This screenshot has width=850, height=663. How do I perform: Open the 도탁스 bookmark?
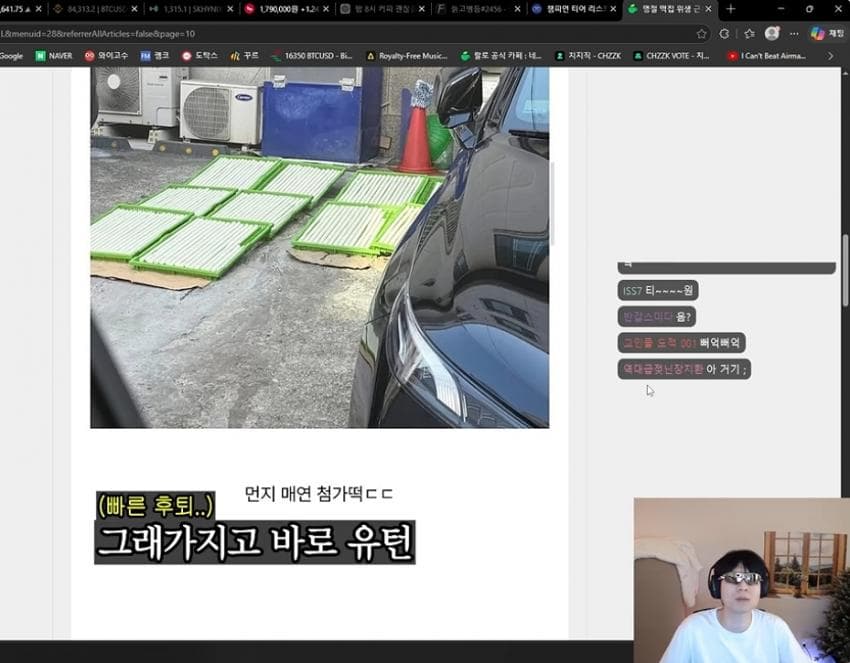(x=199, y=56)
